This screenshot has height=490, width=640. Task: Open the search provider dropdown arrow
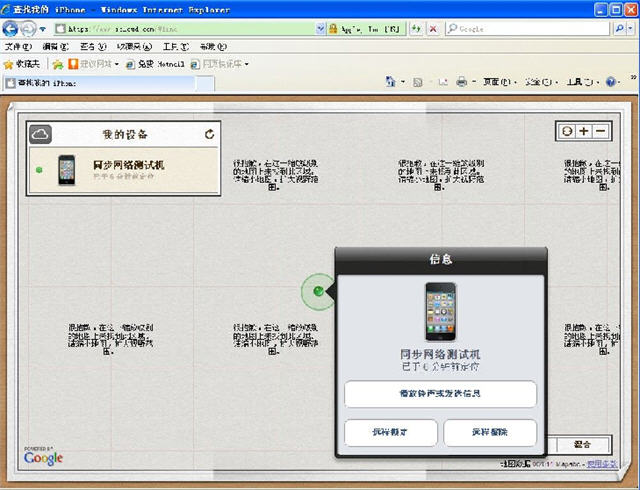(631, 29)
